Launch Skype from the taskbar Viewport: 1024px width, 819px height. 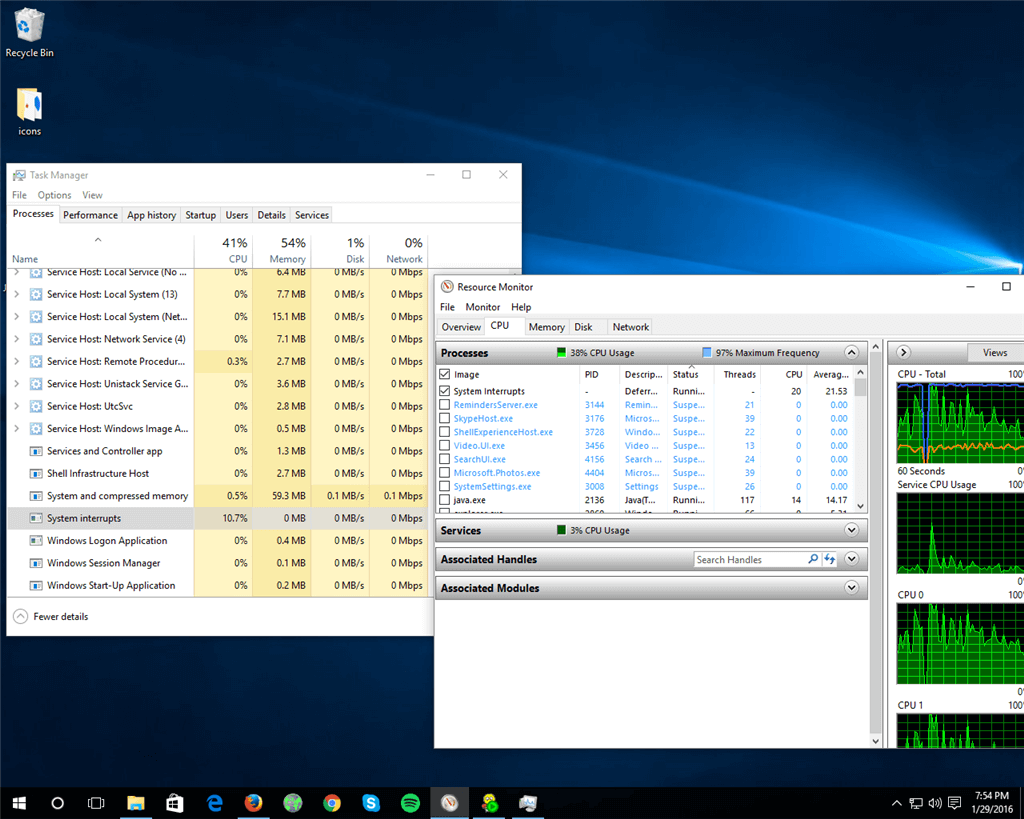tap(371, 802)
